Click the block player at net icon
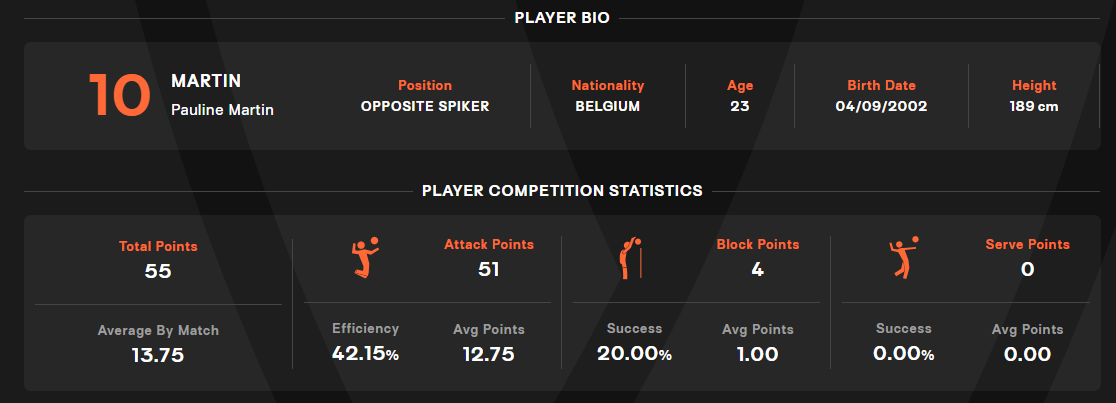1116x403 pixels. tap(631, 259)
